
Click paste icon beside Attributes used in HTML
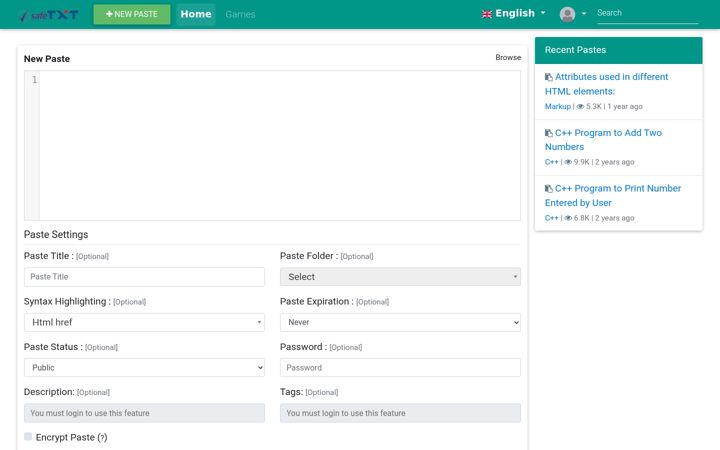point(548,77)
